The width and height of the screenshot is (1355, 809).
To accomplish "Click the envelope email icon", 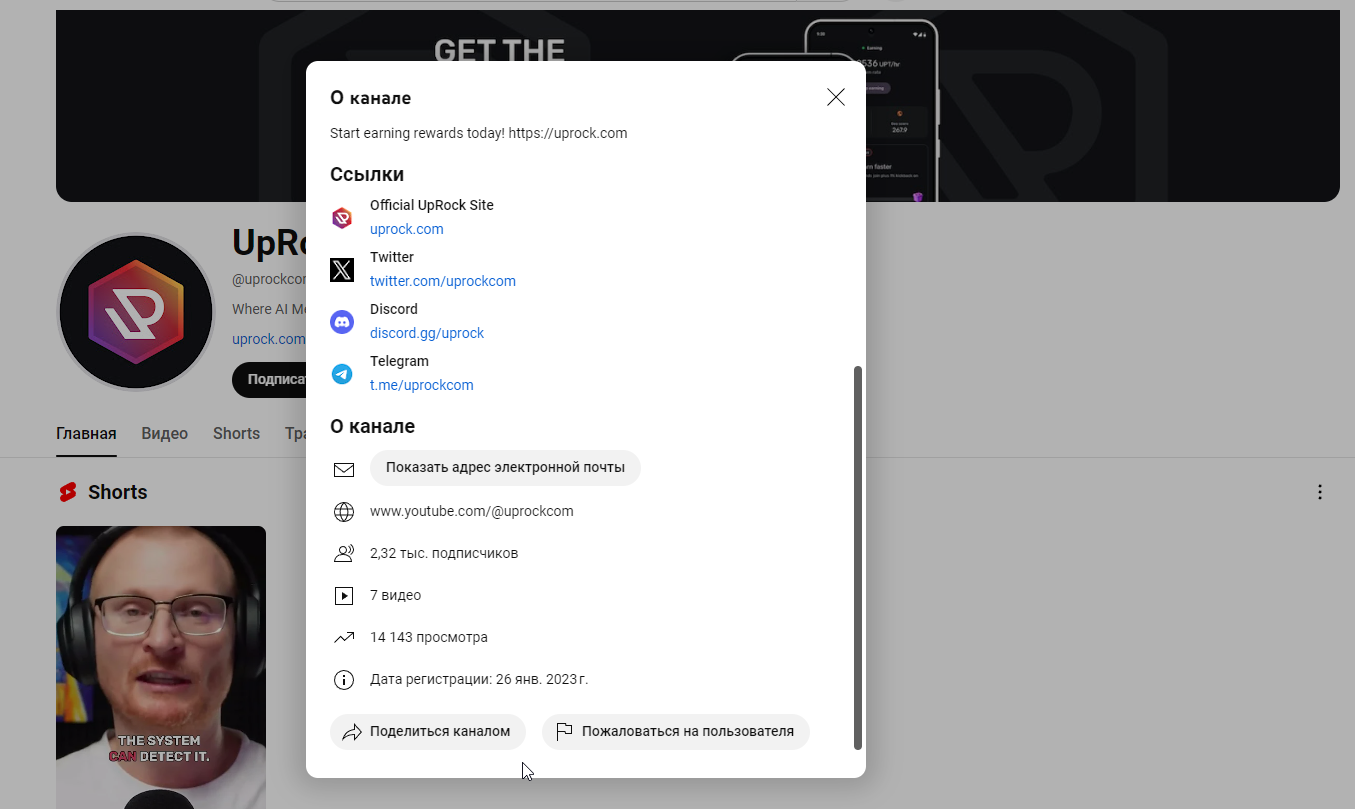I will point(344,469).
